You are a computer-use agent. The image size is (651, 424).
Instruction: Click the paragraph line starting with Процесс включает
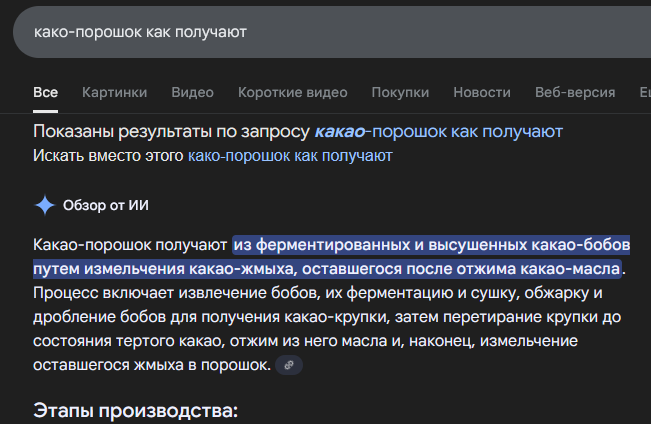click(x=317, y=293)
